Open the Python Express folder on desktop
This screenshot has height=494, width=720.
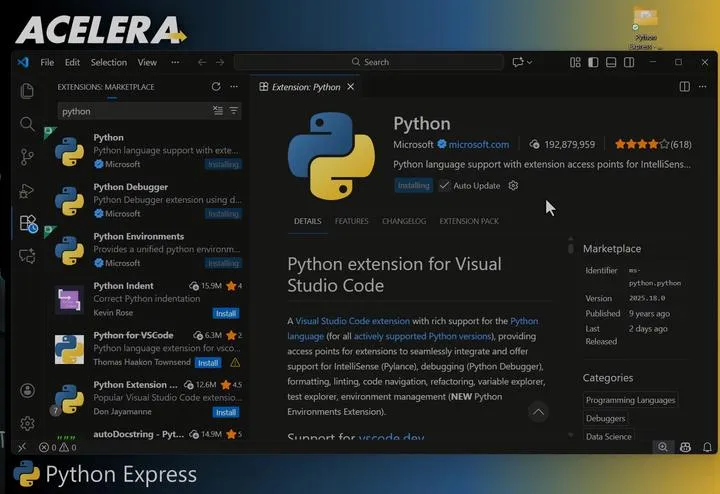[x=646, y=27]
